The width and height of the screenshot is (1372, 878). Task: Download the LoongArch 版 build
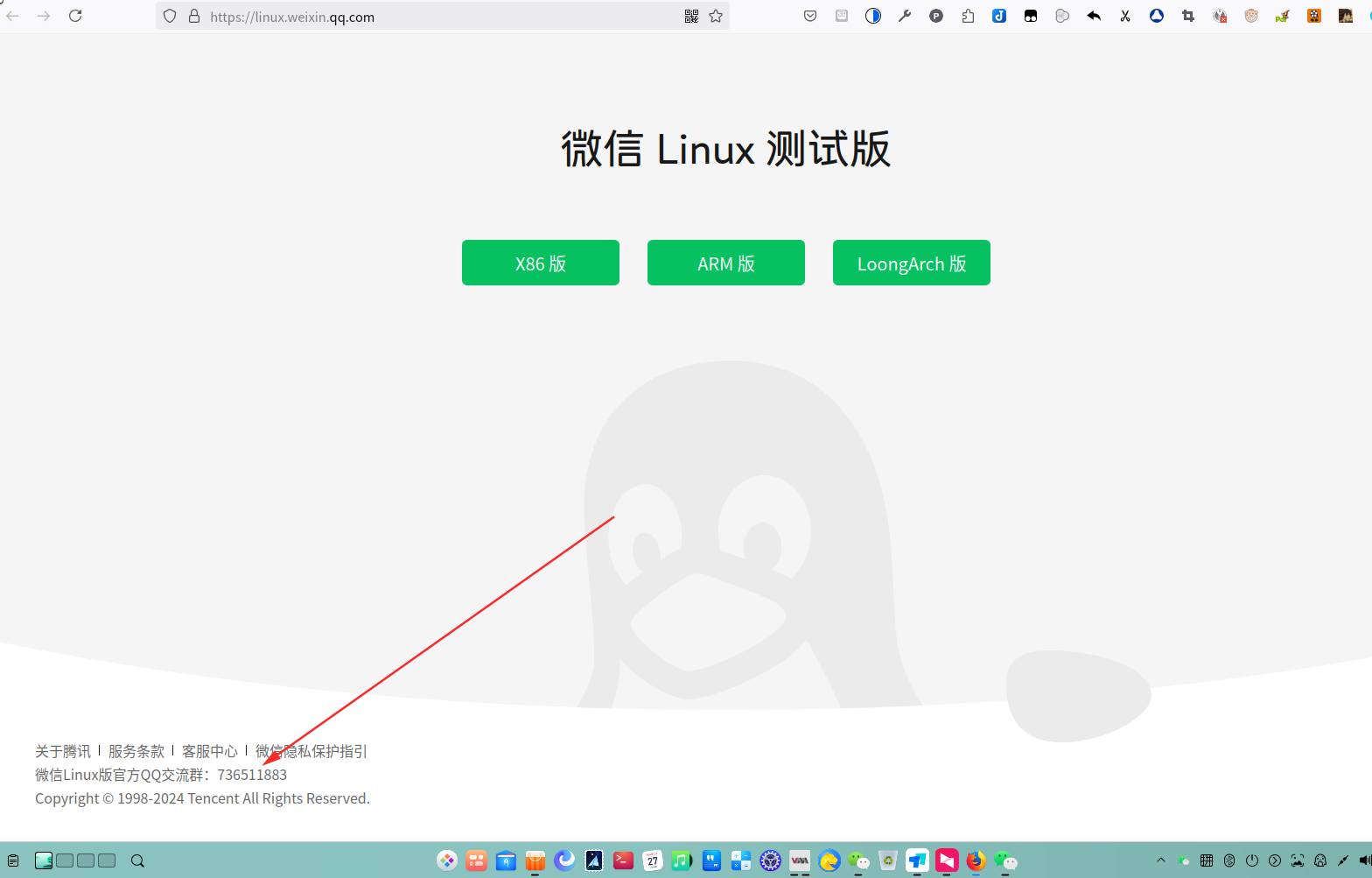pos(912,263)
